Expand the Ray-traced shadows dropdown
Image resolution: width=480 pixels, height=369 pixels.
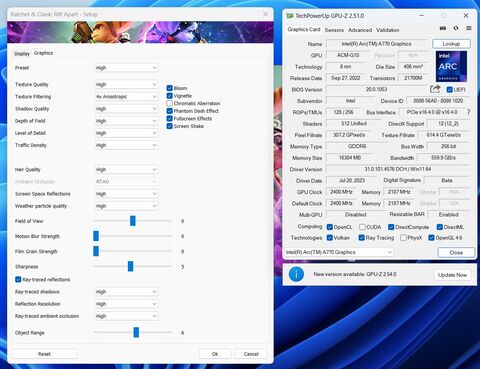pos(126,292)
